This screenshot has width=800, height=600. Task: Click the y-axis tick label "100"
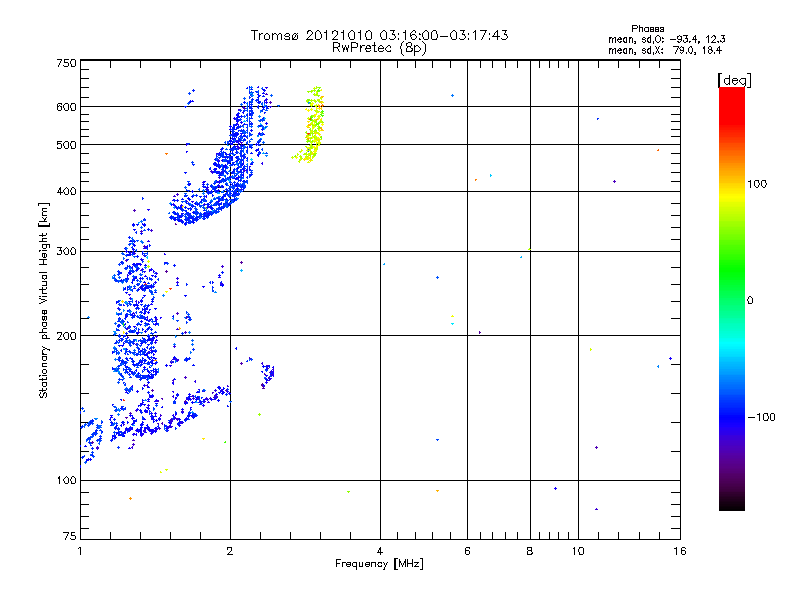point(66,480)
